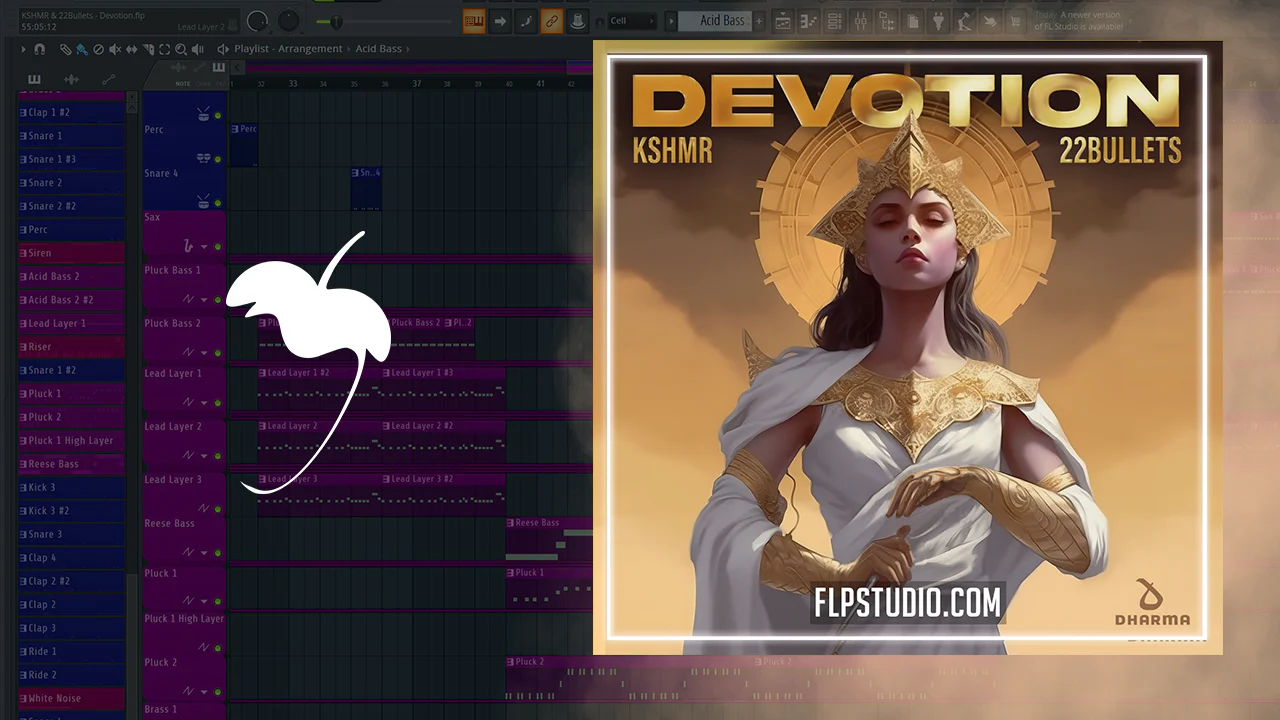
Task: Select the Acid Bass 2 #2 pattern in picker
Action: 72,300
